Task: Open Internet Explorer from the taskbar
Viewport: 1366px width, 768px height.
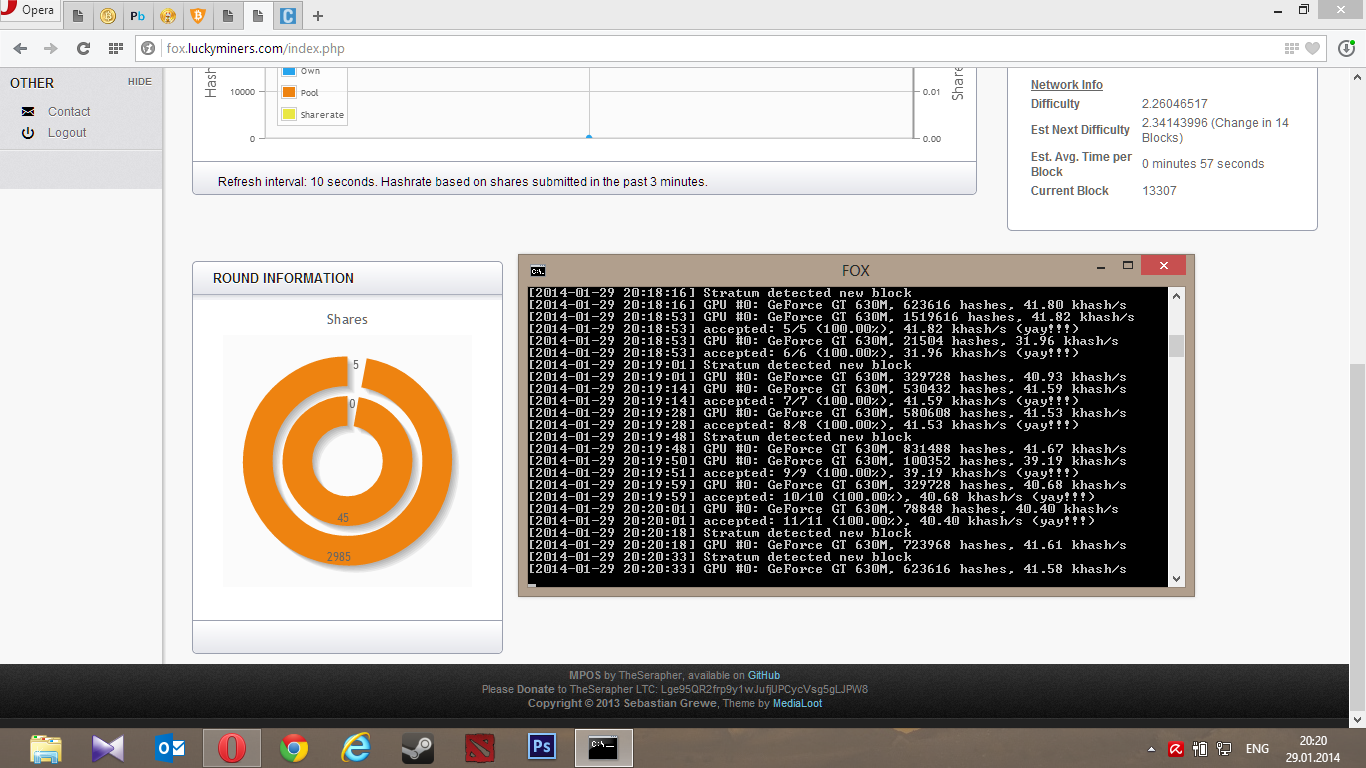Action: pos(356,748)
